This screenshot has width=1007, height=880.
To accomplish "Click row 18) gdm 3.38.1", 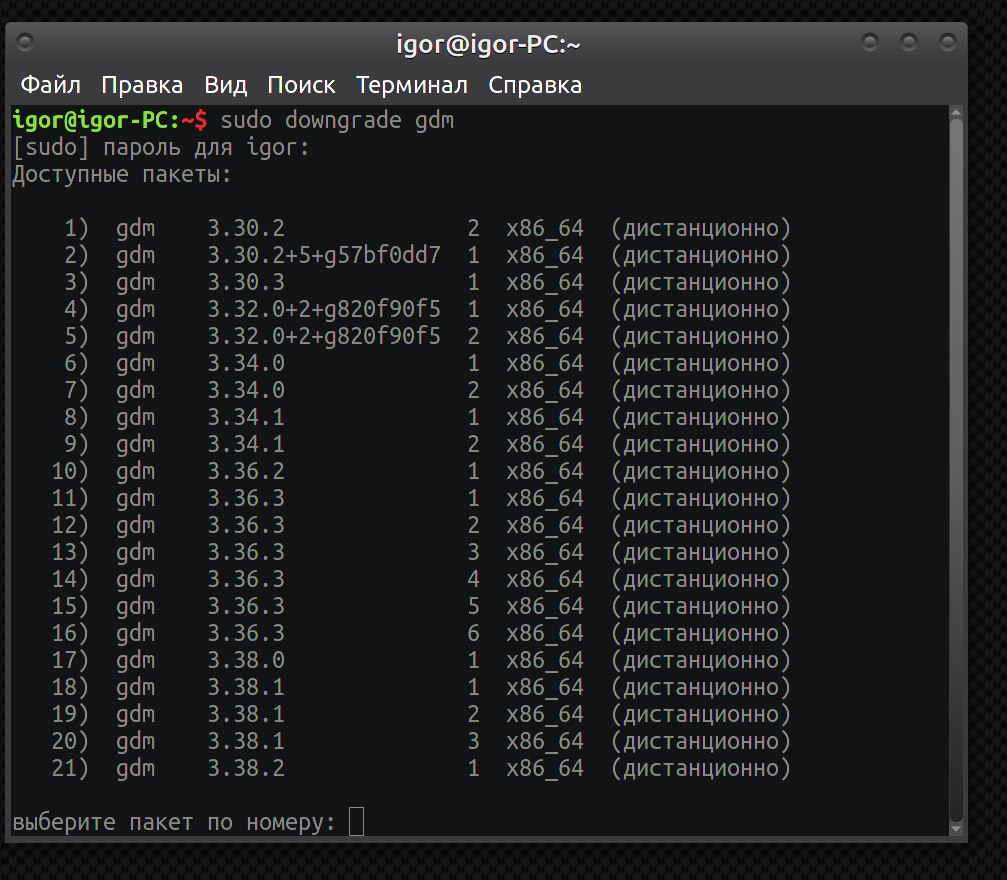I will pos(421,687).
